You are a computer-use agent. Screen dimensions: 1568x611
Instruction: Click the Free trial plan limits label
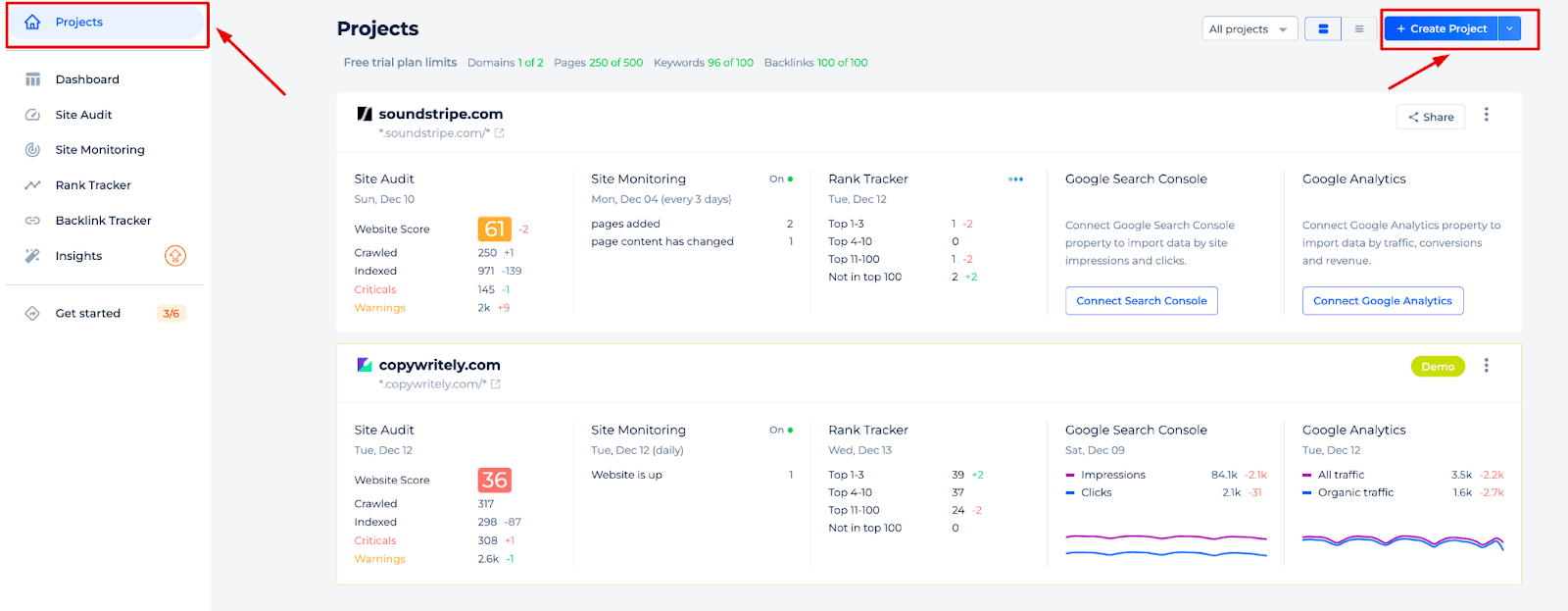tap(400, 63)
